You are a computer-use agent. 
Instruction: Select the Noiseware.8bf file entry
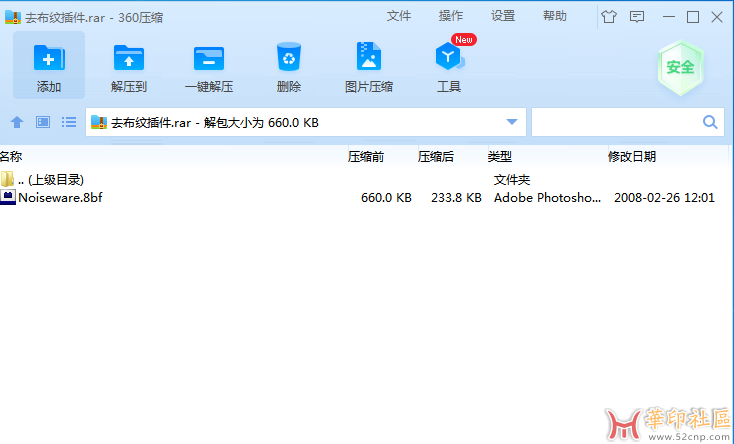click(60, 198)
